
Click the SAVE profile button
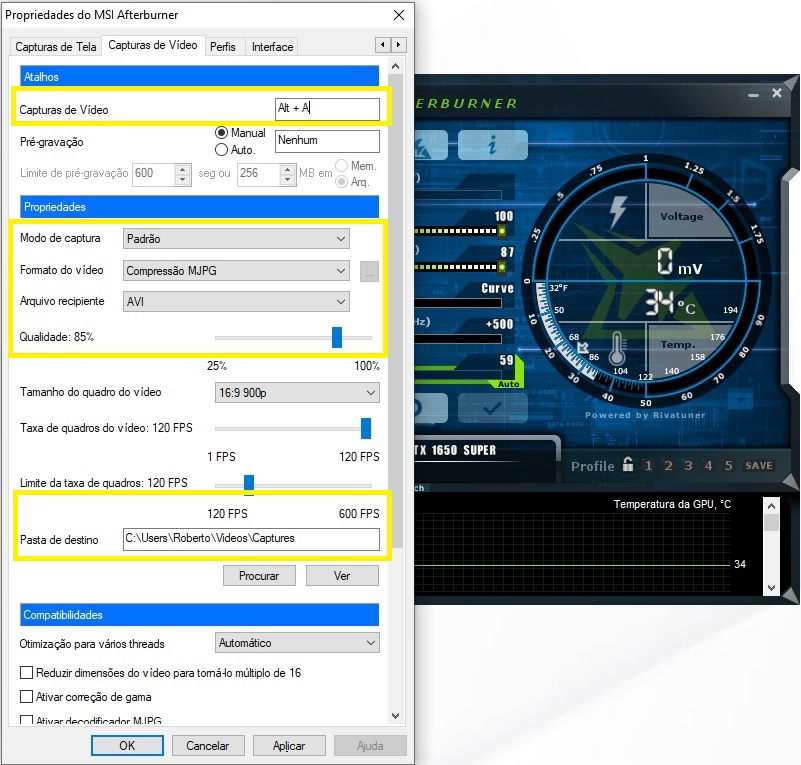click(x=759, y=465)
